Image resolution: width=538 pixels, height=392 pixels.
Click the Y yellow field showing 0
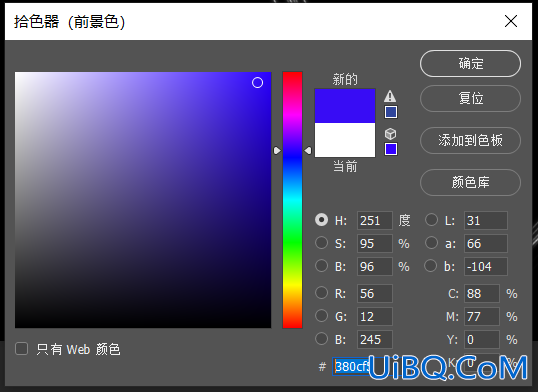[482, 339]
